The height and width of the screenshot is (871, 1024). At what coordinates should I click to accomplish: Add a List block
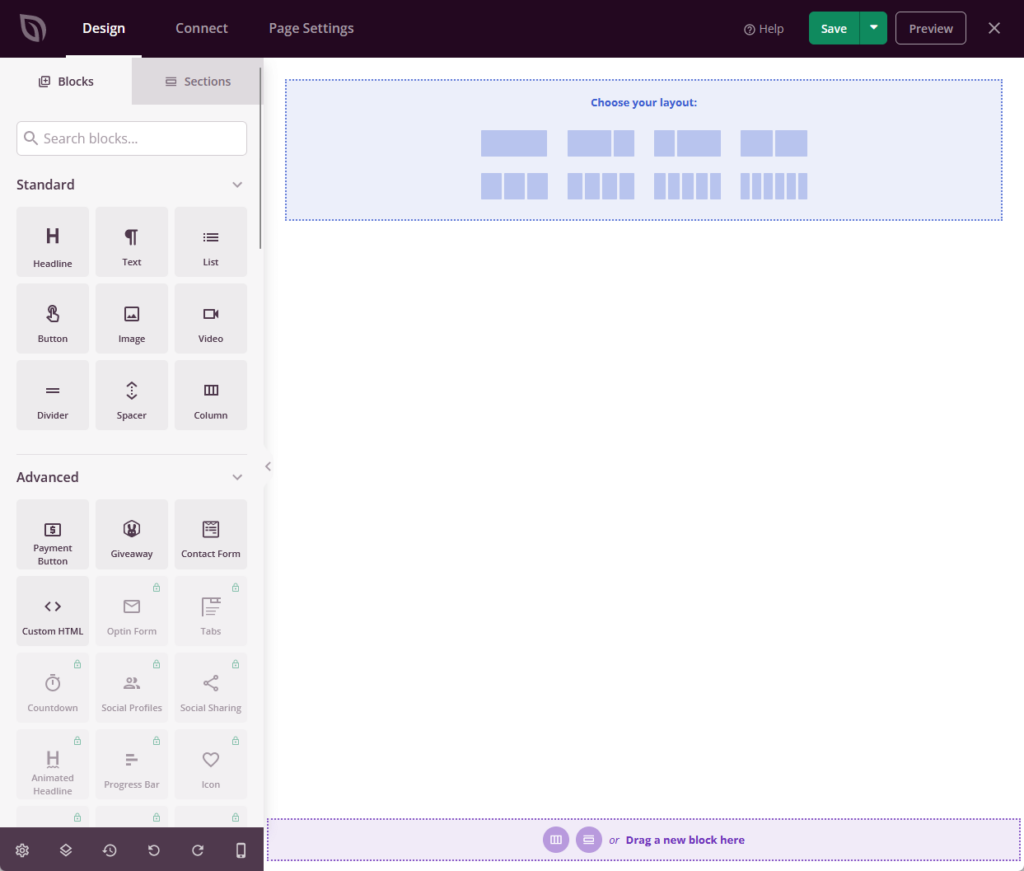pyautogui.click(x=210, y=242)
